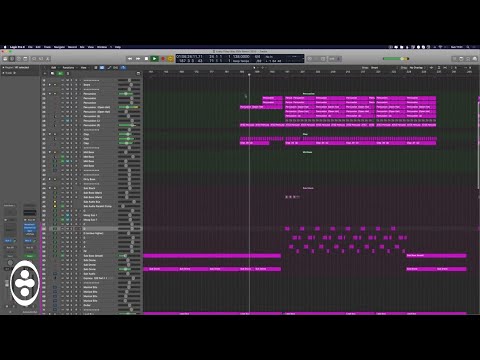
Task: Open the Record menu
Action: 72,47
